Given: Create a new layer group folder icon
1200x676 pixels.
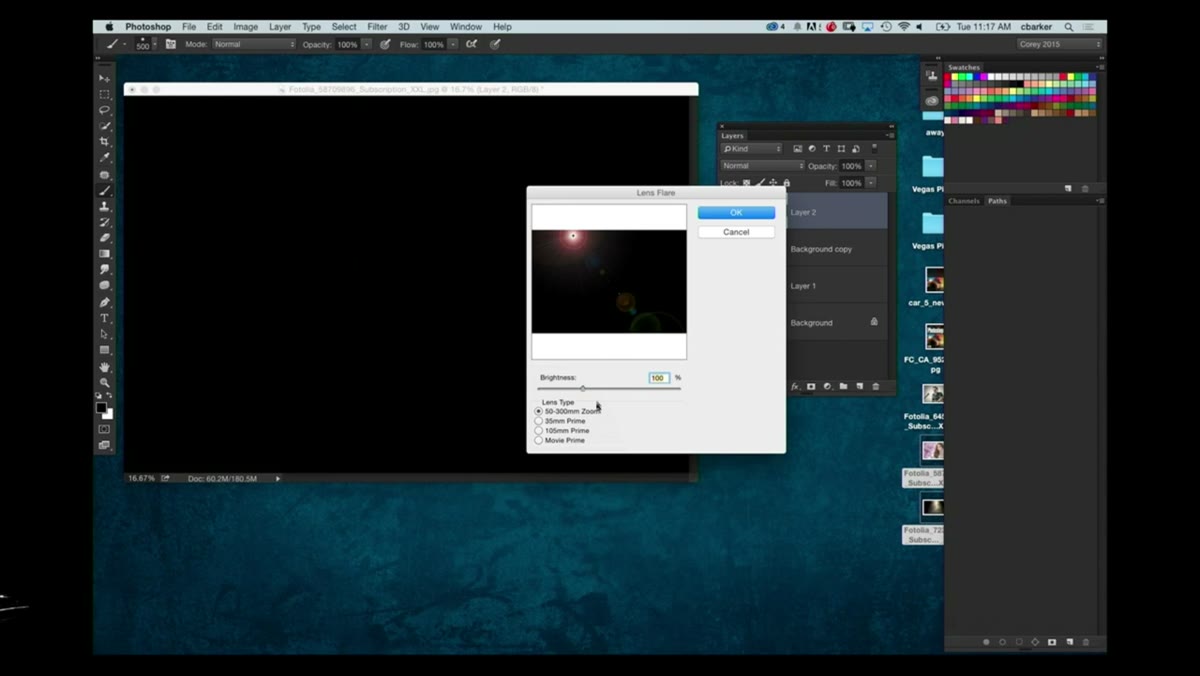Looking at the screenshot, I should (x=843, y=386).
